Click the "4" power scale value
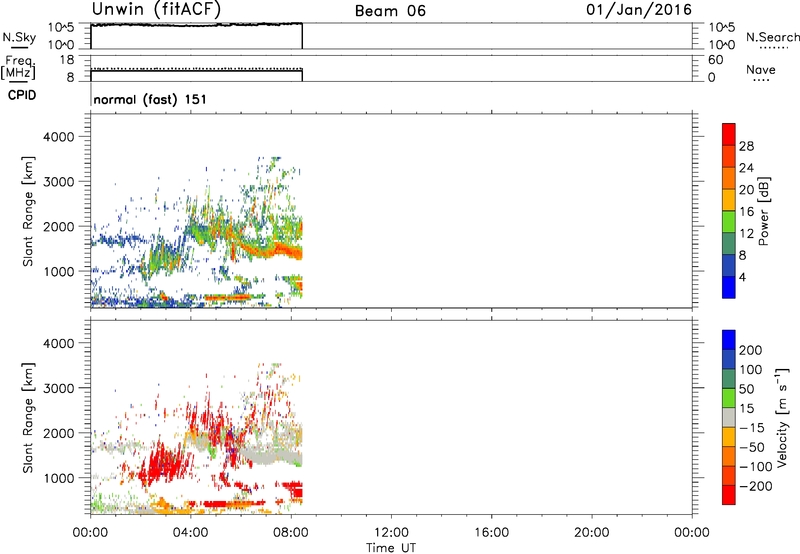Image resolution: width=800 pixels, height=554 pixels. pyautogui.click(x=742, y=277)
